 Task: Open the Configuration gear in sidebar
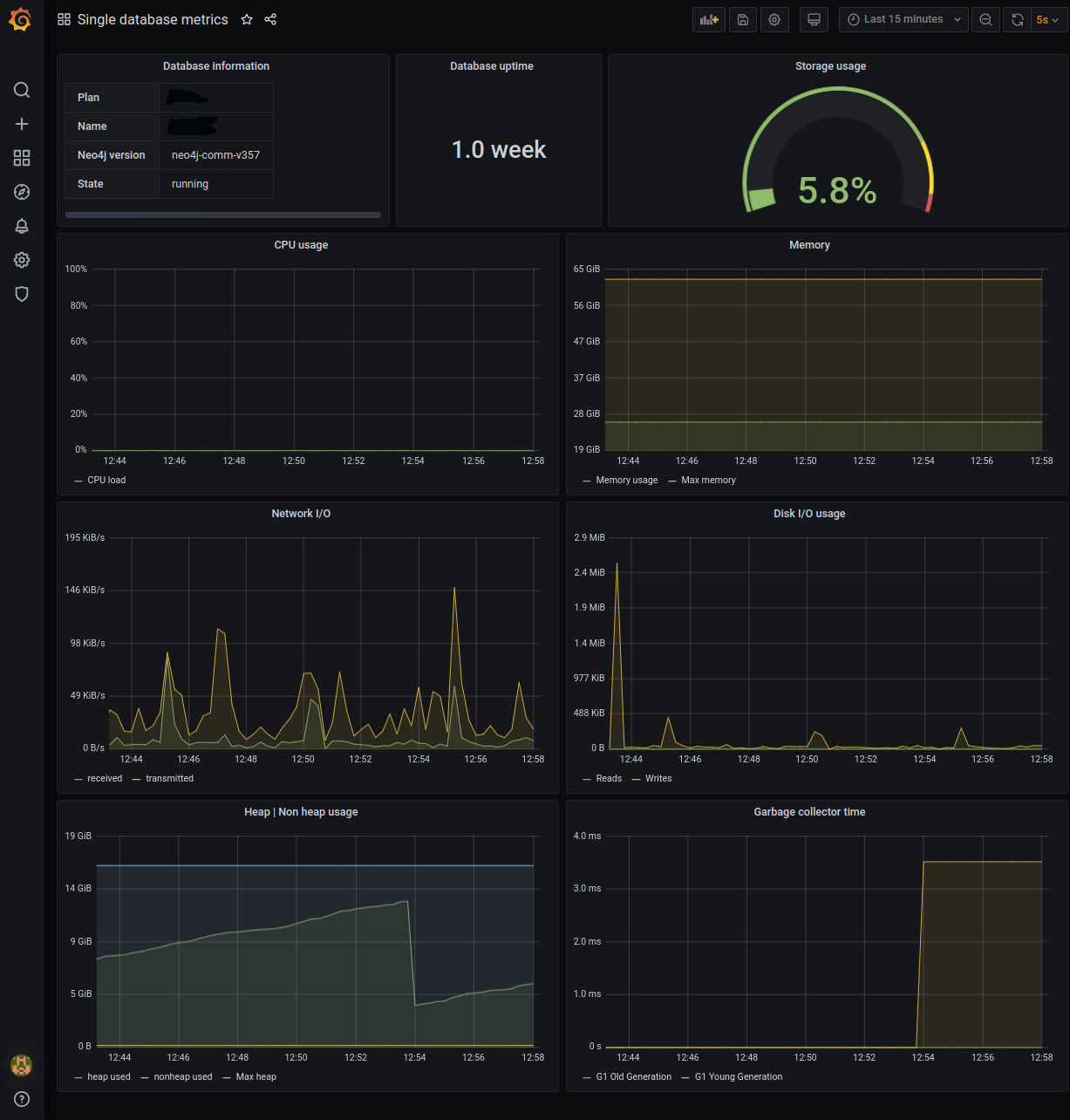22,260
